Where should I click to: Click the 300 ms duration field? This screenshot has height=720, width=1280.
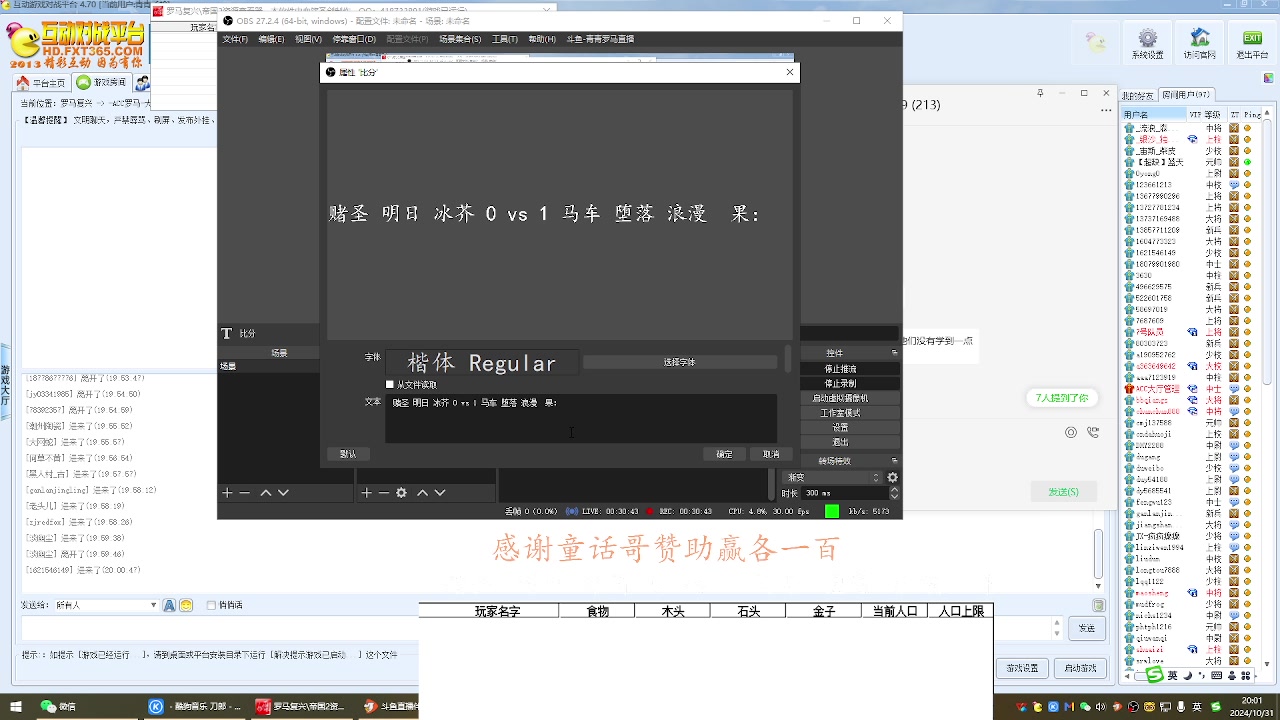tap(845, 493)
